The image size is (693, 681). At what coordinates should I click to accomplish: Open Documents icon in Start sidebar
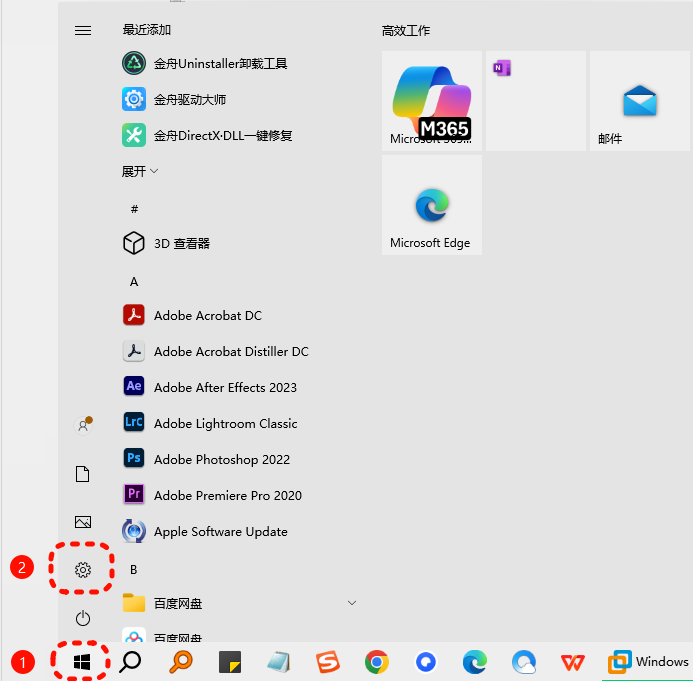click(x=83, y=474)
